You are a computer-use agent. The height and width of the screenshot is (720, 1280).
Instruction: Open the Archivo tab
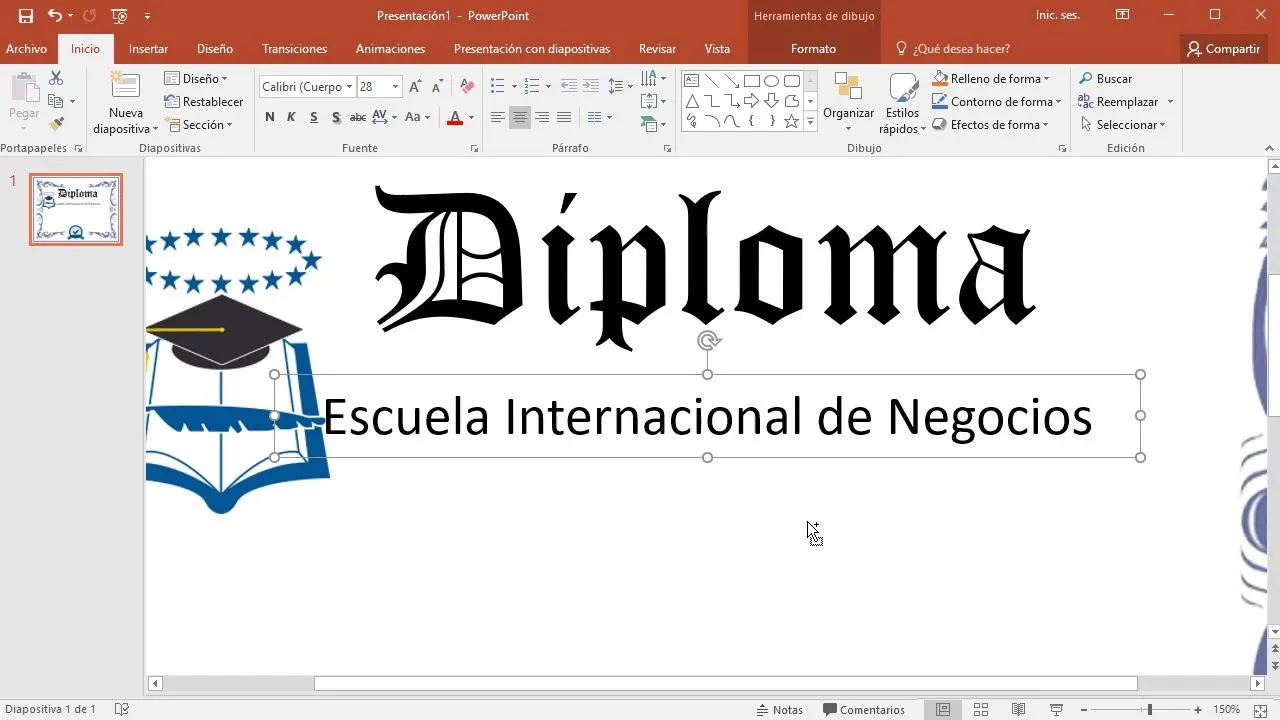click(x=27, y=48)
